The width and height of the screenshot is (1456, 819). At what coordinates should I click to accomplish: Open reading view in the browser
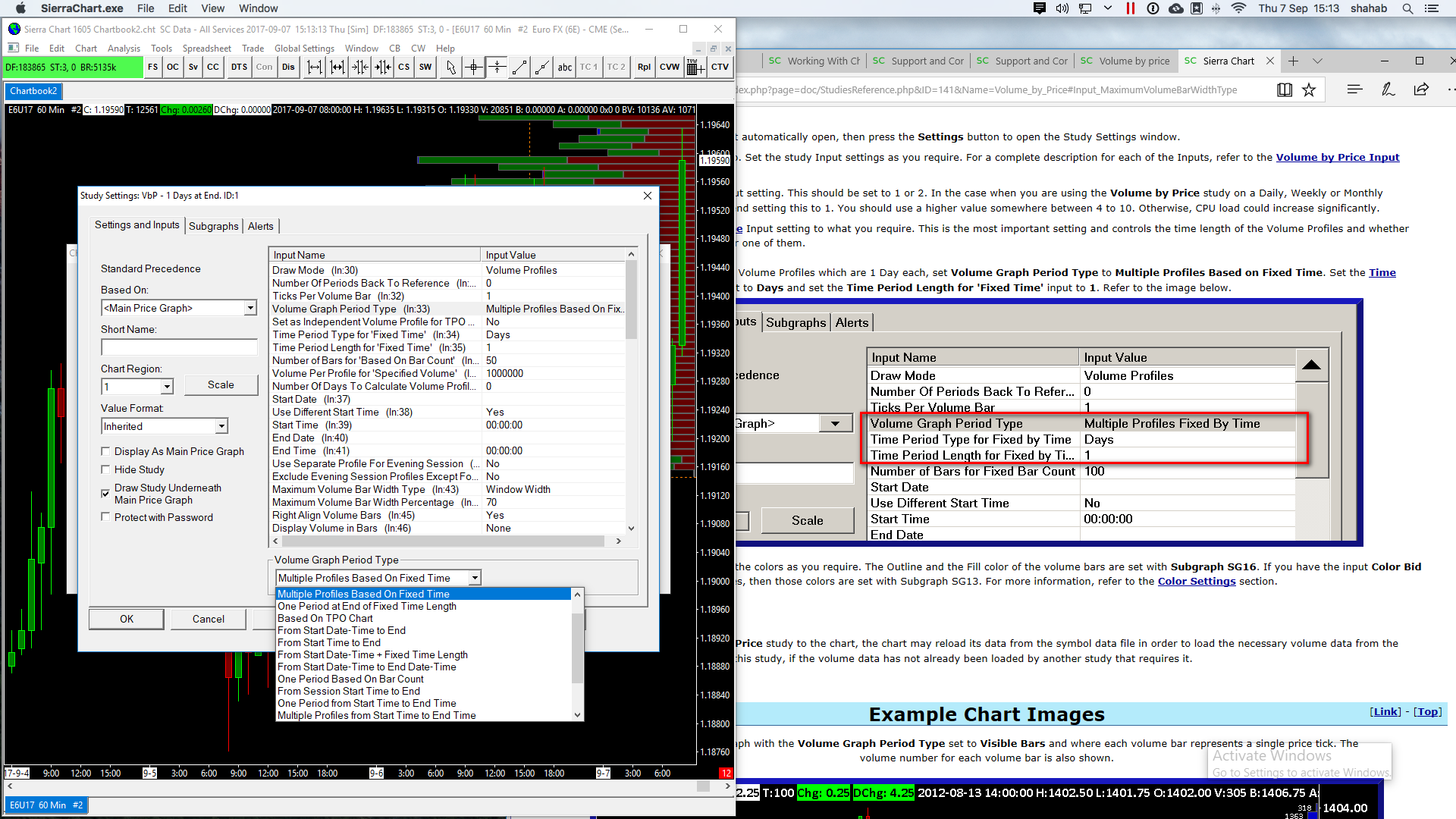(1285, 89)
